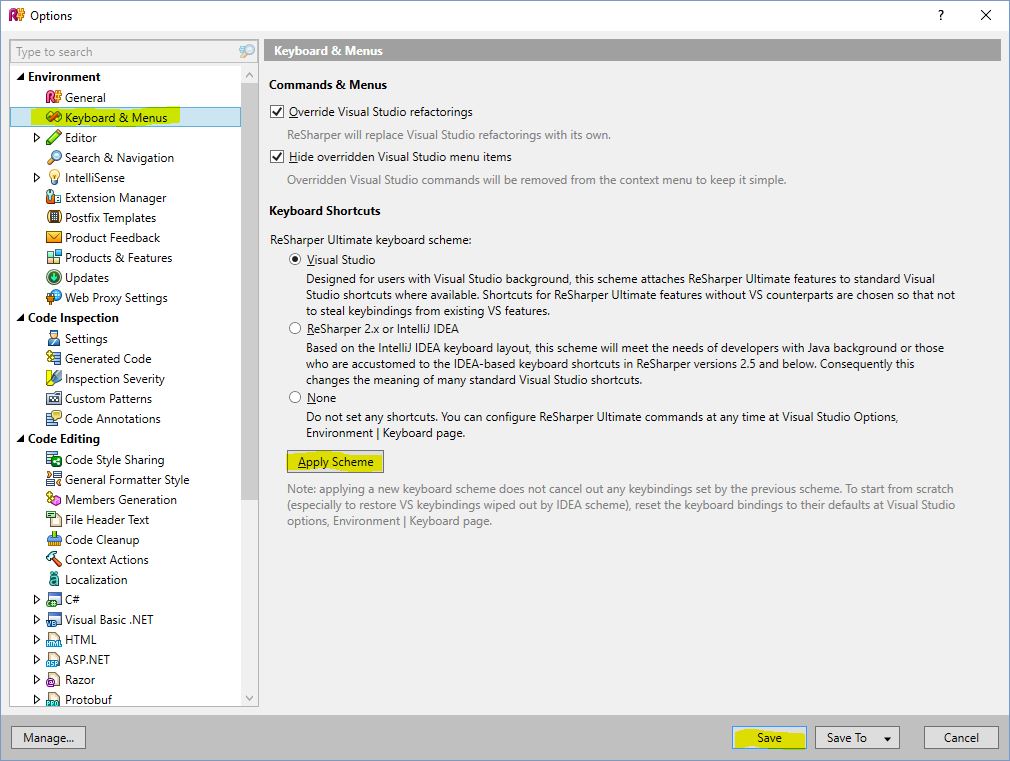1010x761 pixels.
Task: Expand the ASP.NET tree node
Action: pos(37,659)
